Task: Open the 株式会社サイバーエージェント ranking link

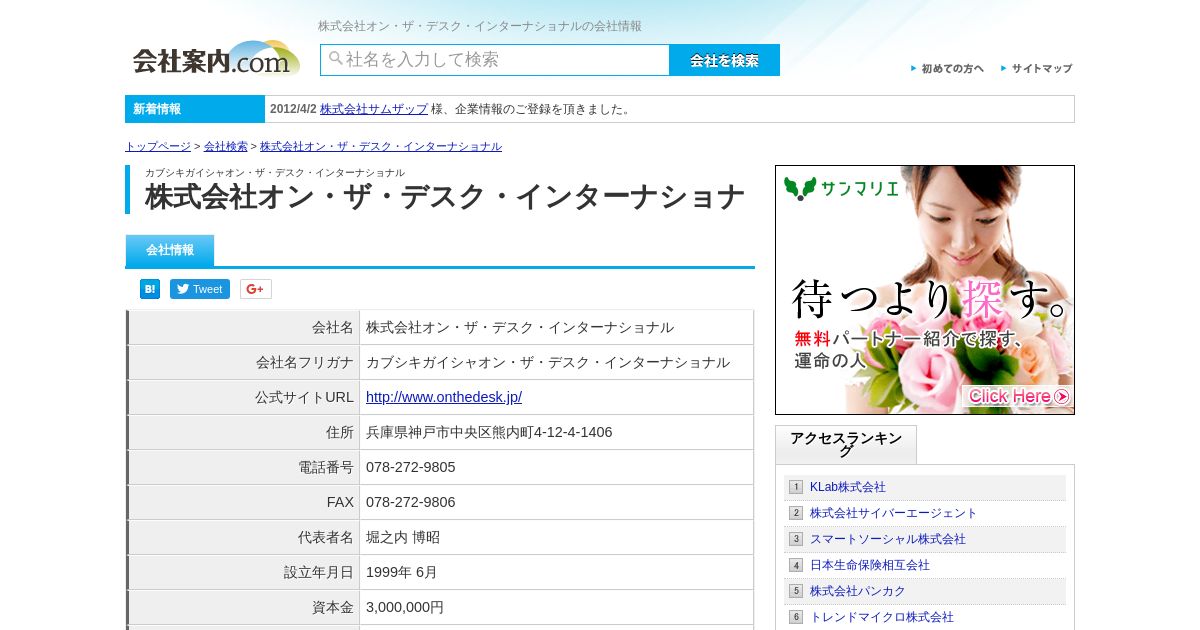Action: click(x=894, y=513)
